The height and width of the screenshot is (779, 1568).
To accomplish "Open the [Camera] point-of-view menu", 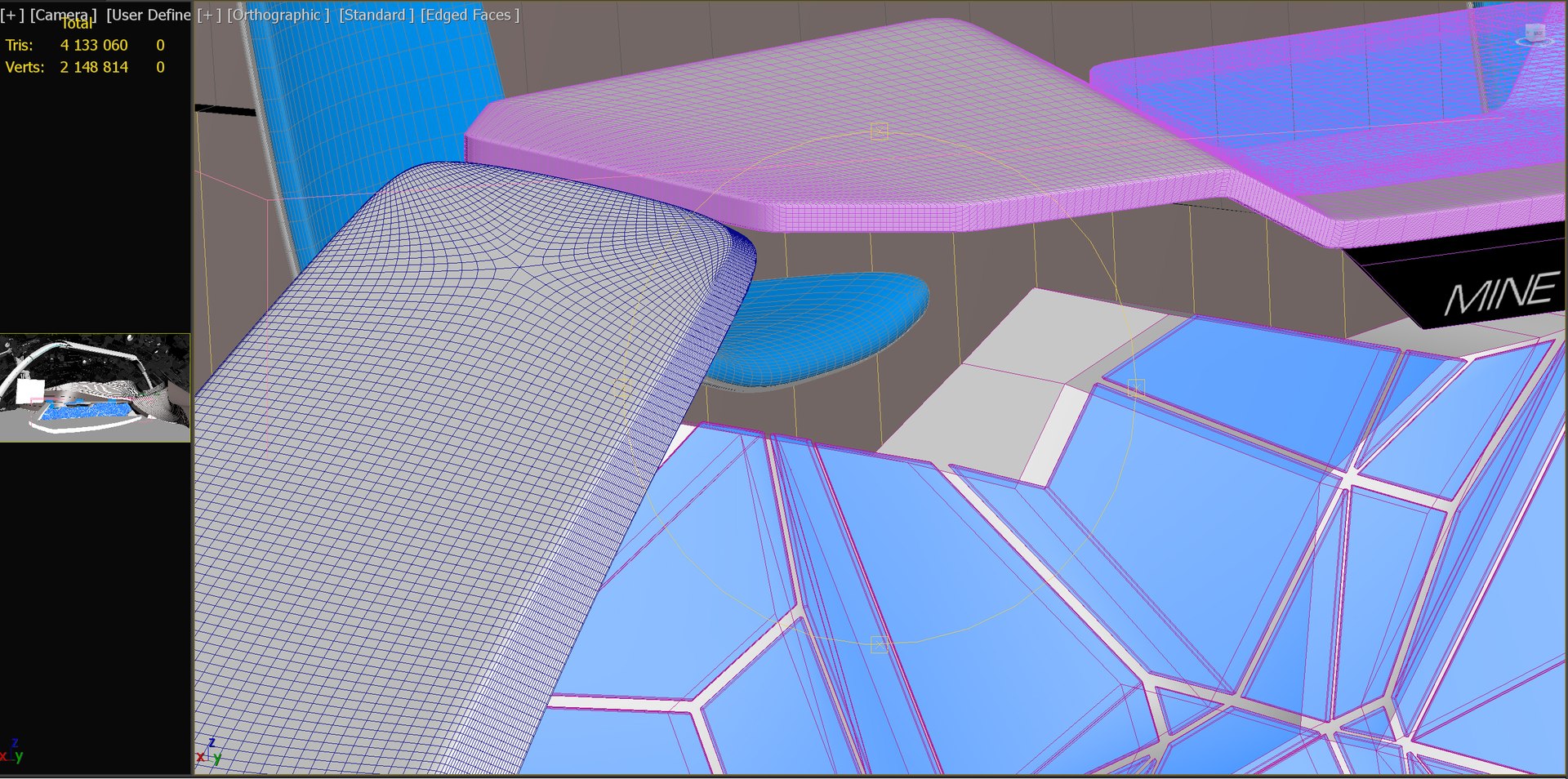I will pyautogui.click(x=63, y=15).
